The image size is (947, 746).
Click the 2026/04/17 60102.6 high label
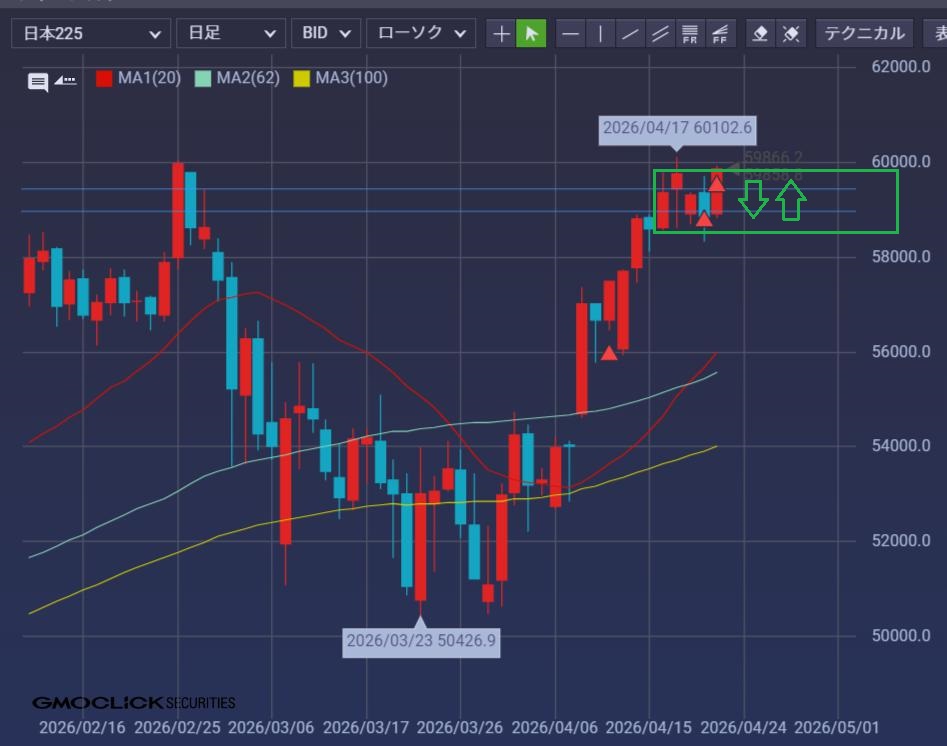(x=677, y=129)
